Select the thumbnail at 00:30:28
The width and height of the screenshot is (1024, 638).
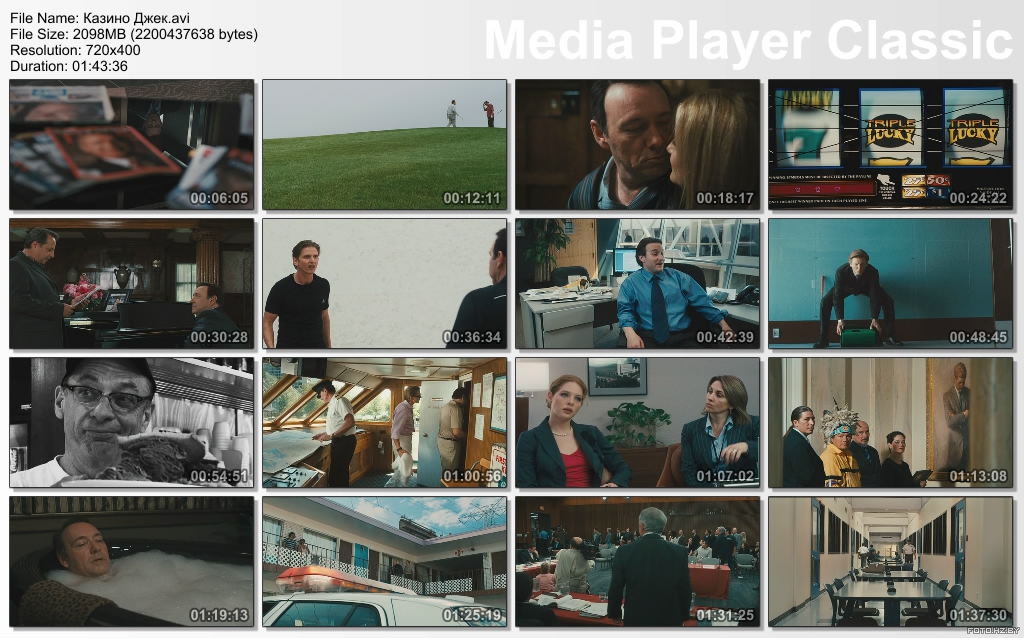tap(131, 283)
